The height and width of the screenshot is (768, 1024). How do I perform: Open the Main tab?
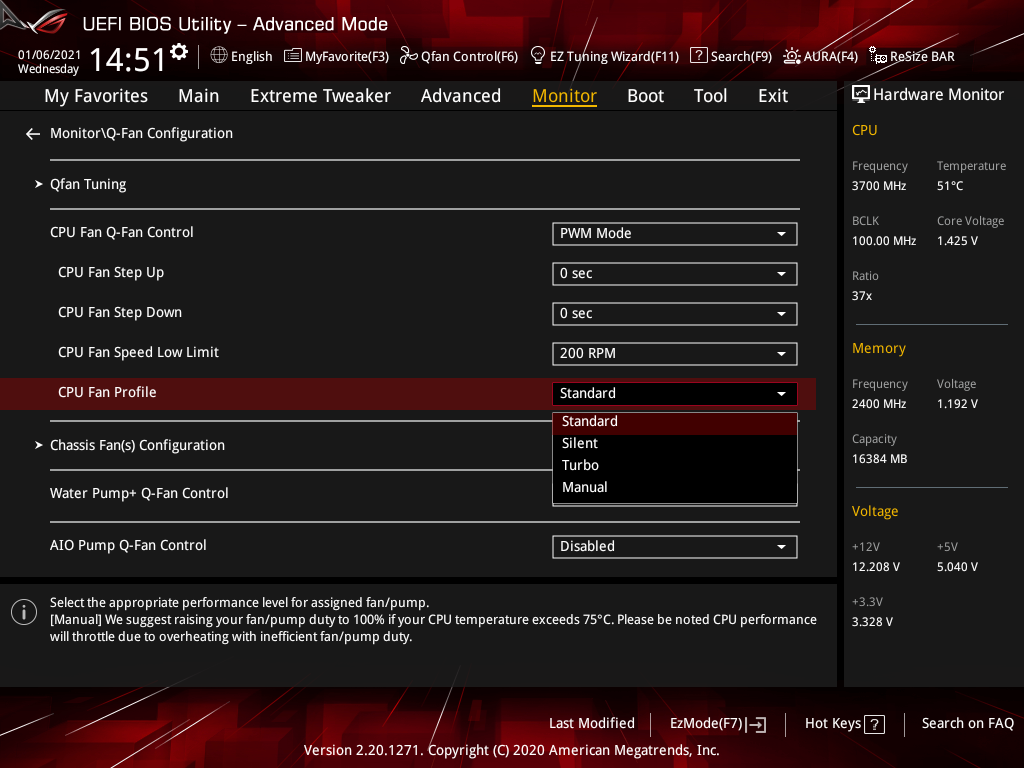[199, 96]
